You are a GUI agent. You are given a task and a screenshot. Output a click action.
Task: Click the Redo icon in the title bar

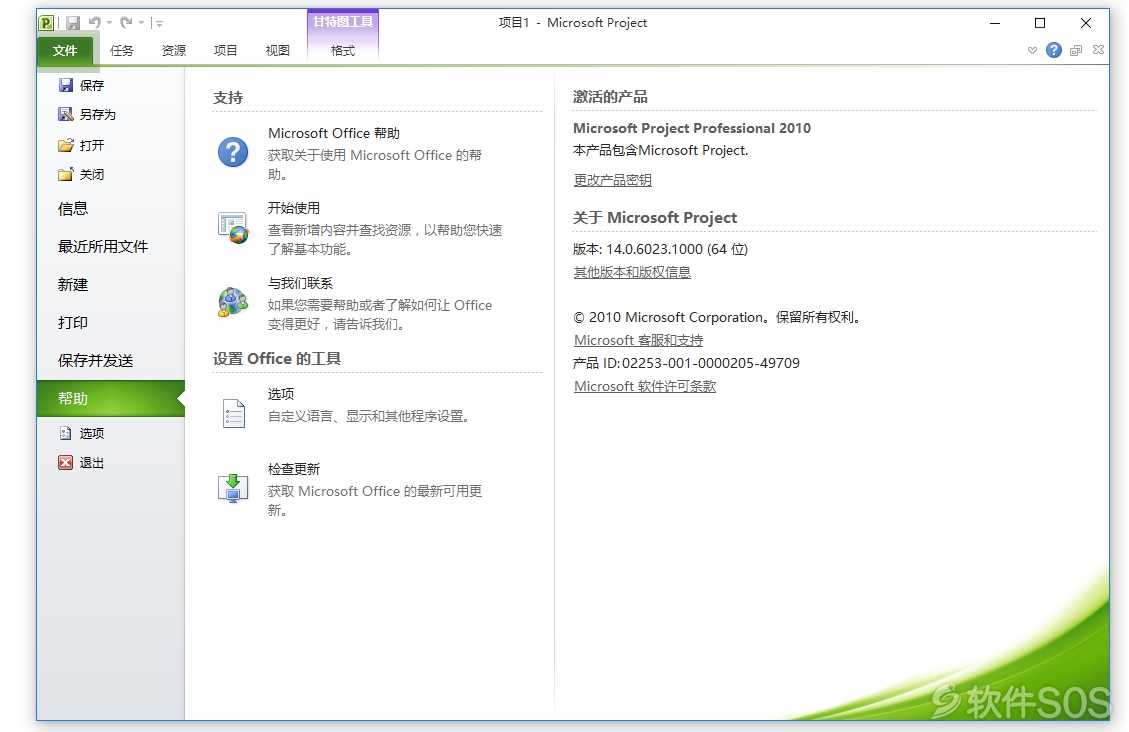coord(126,23)
